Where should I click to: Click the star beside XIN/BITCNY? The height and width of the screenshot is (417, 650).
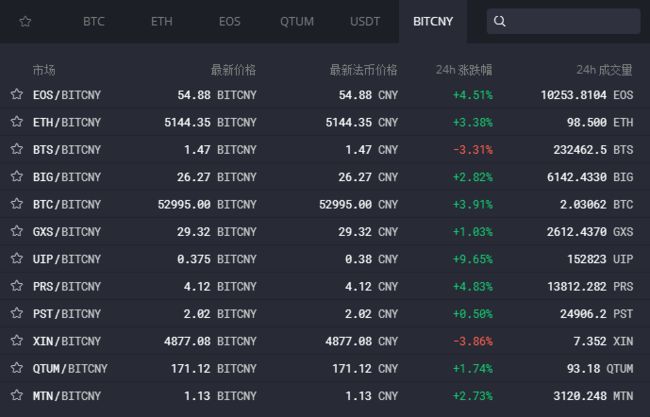tap(17, 340)
